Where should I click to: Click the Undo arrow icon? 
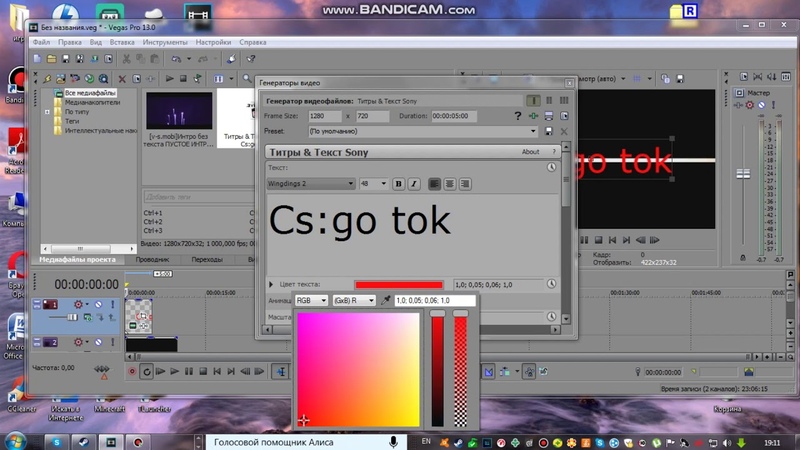coord(176,59)
